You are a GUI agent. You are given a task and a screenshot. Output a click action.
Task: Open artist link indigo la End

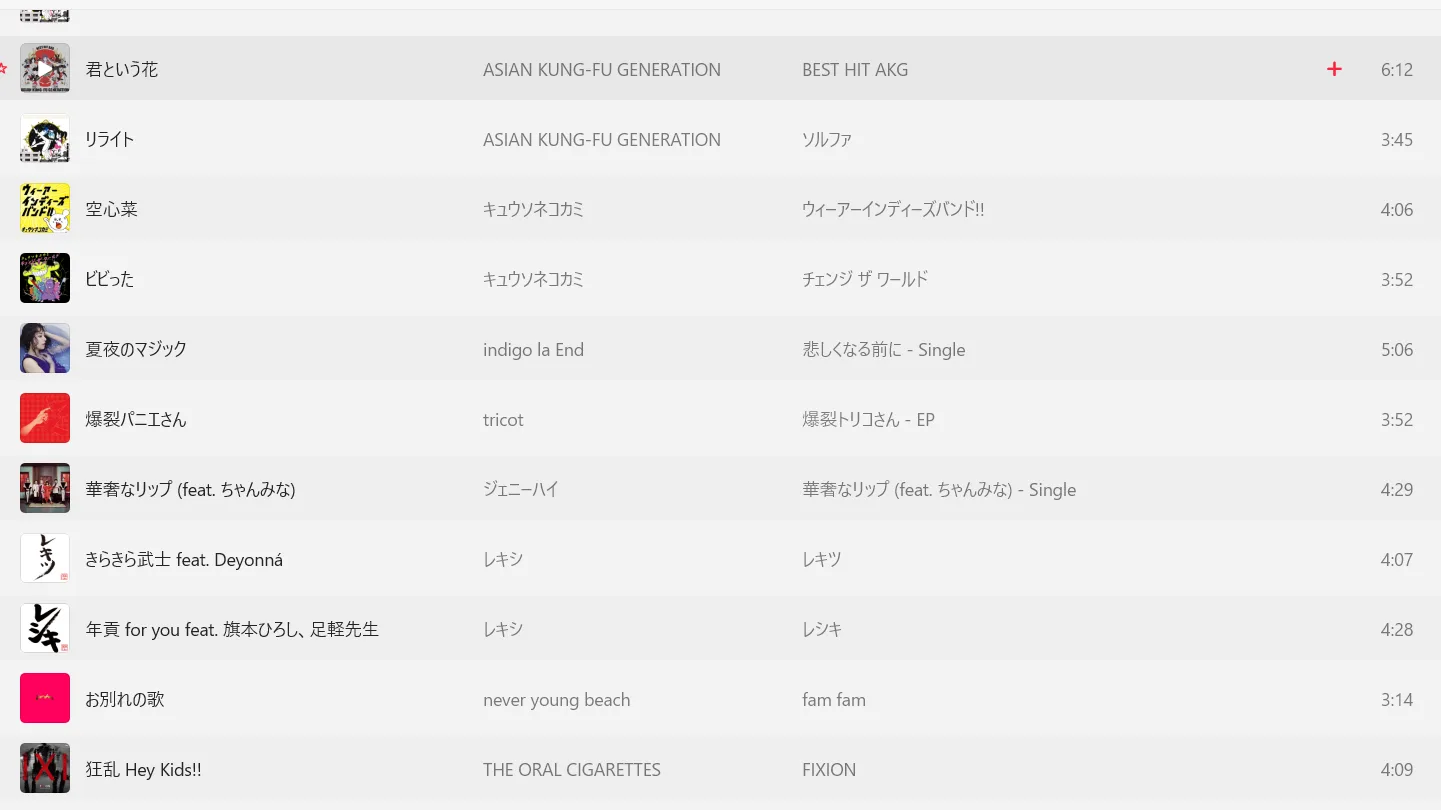tap(533, 350)
